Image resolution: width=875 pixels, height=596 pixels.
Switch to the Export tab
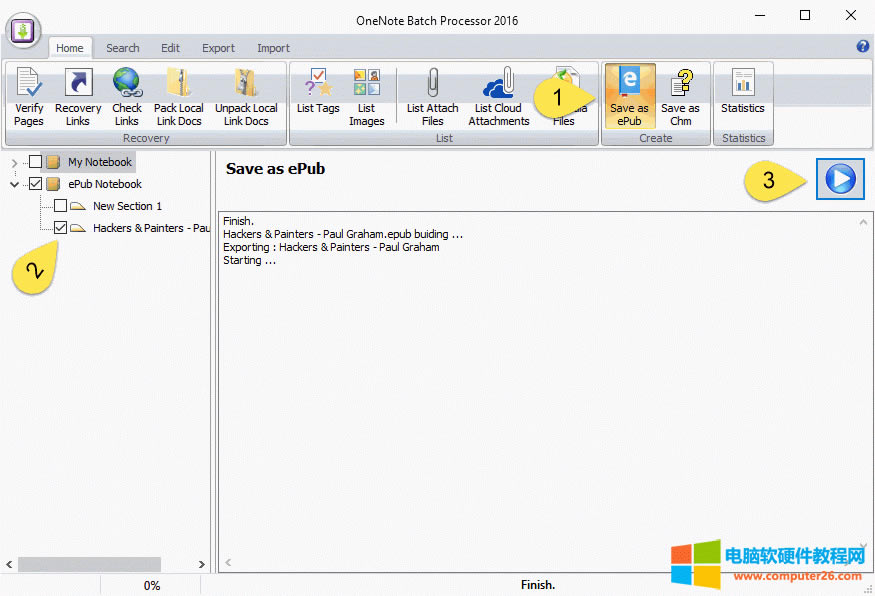[x=218, y=47]
